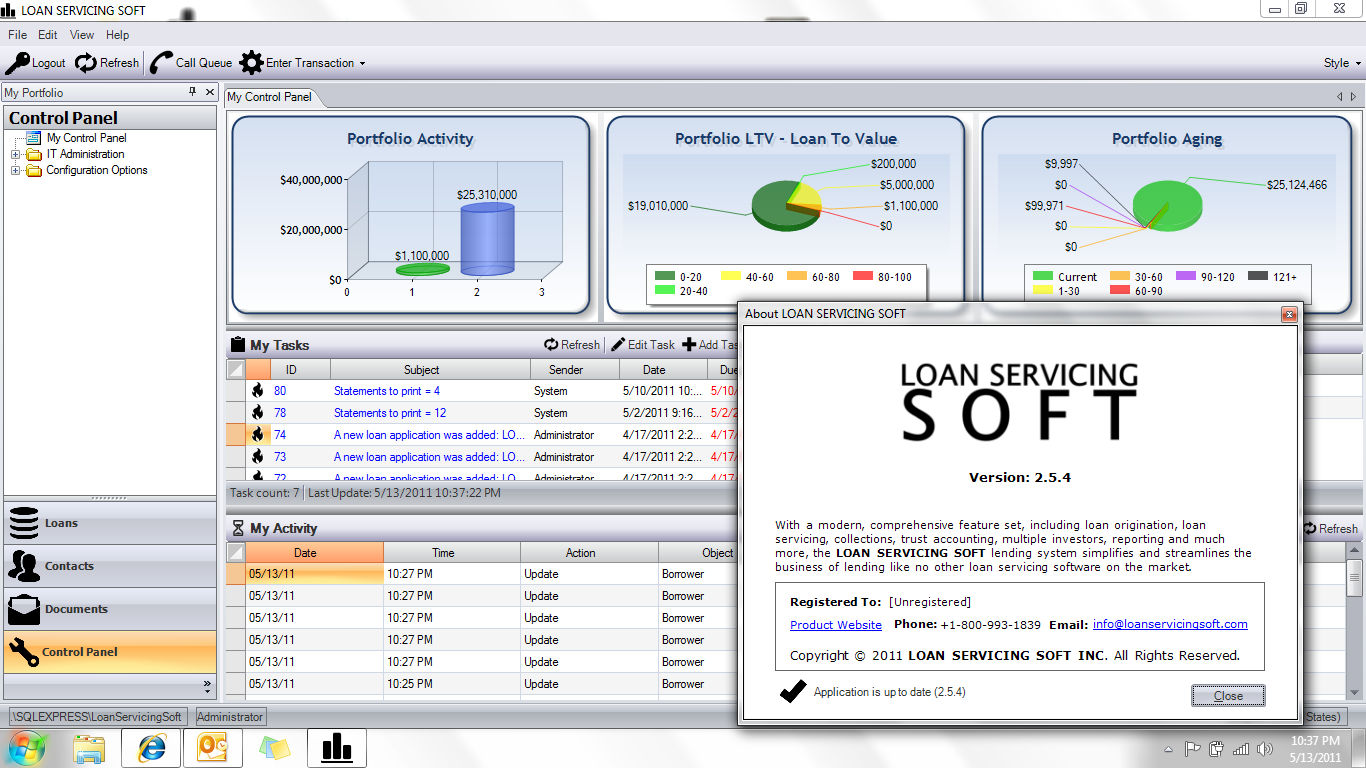Select My Control Panel in the tree

(87, 138)
